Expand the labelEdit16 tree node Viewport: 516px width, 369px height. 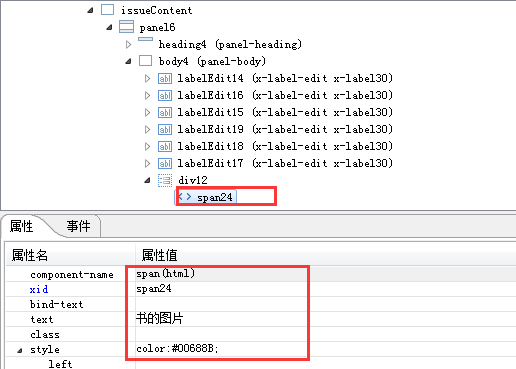tap(147, 95)
